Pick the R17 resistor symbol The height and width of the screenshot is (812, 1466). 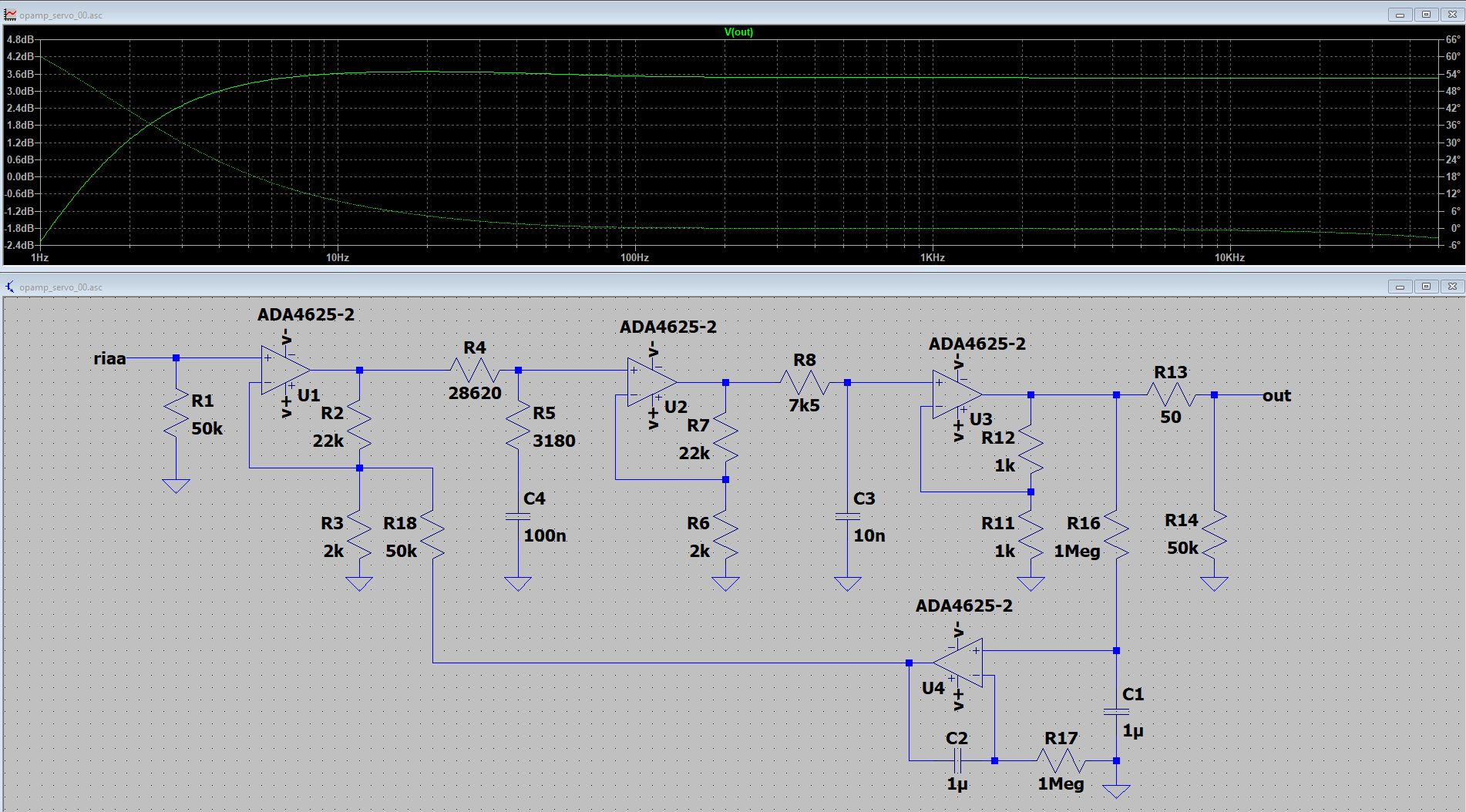tap(1061, 761)
